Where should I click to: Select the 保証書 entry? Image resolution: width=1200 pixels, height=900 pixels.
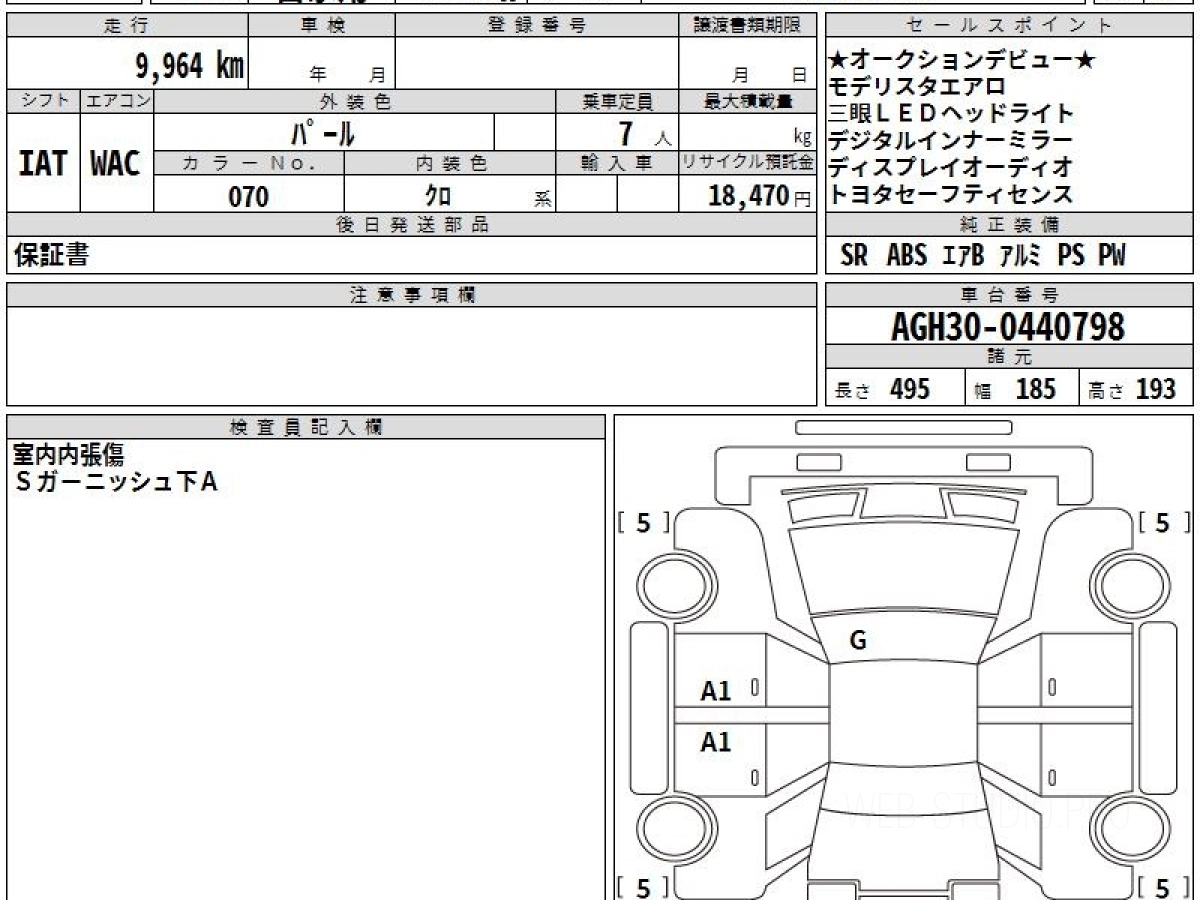(51, 255)
